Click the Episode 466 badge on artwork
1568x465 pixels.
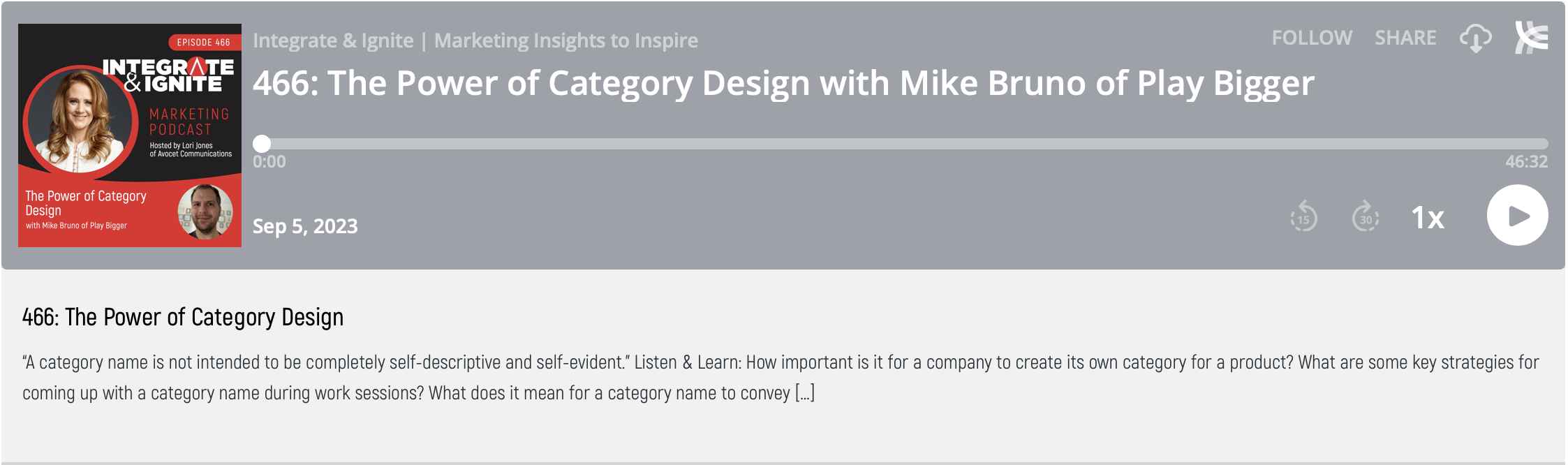205,43
